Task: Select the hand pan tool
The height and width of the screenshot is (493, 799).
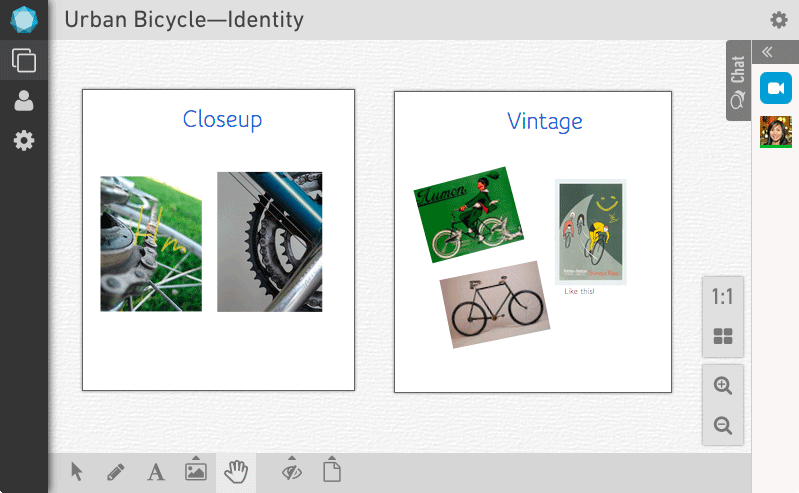Action: (236, 472)
